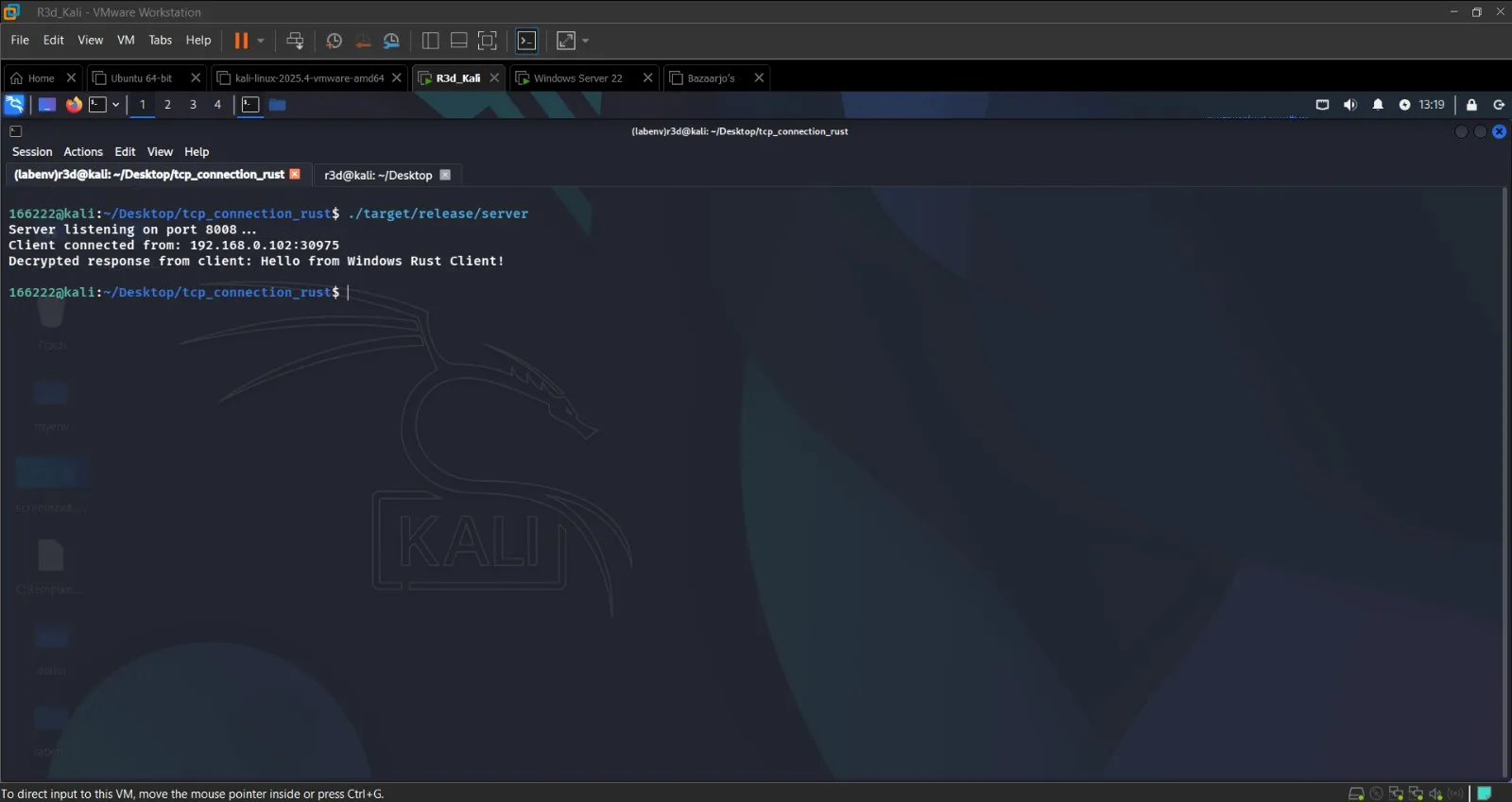This screenshot has width=1512, height=802.
Task: Click the power manager tray icon
Action: (x=1404, y=105)
